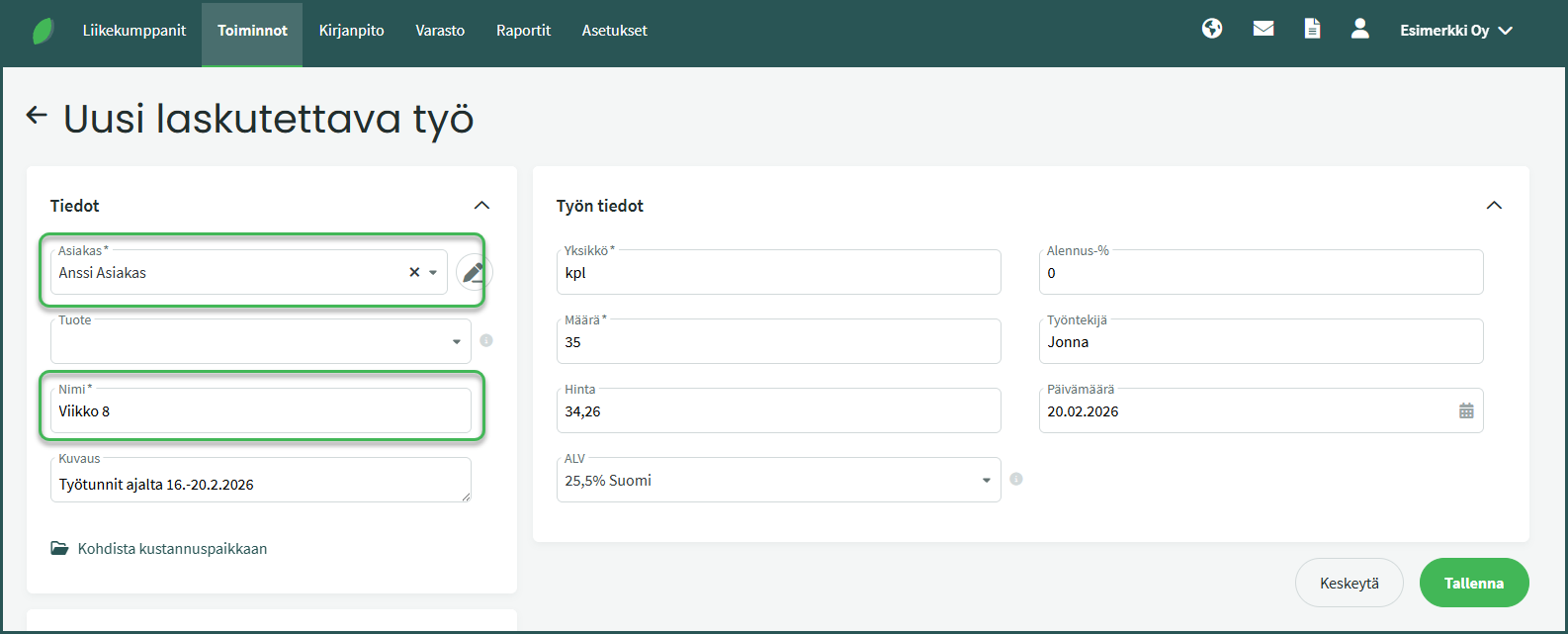Viewport: 1568px width, 634px height.
Task: Click Kohdista kustannuspaikkaan link
Action: coord(171,549)
